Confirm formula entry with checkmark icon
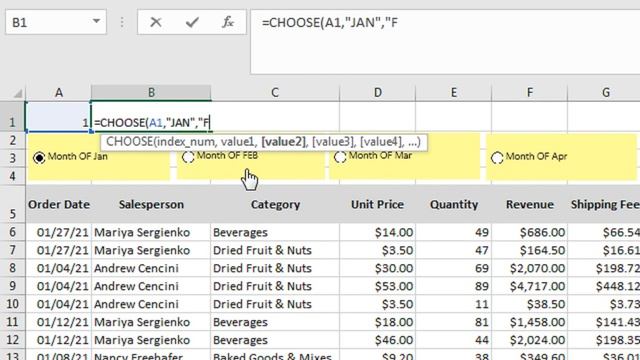This screenshot has height=360, width=640. point(192,22)
